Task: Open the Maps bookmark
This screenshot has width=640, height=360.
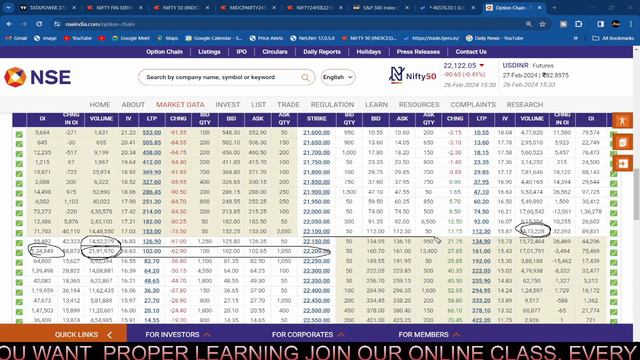Action: [168, 38]
